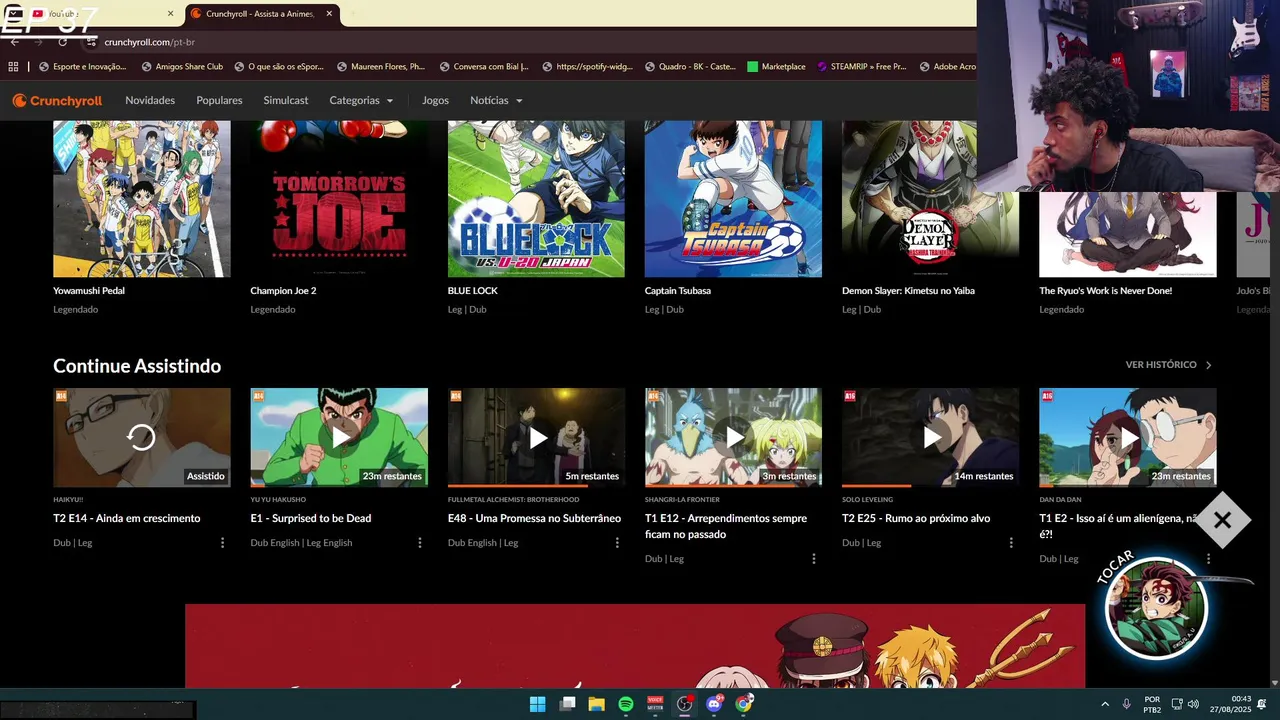Click the TOCAR Tanjiro floating badge
The height and width of the screenshot is (720, 1280).
click(1157, 607)
